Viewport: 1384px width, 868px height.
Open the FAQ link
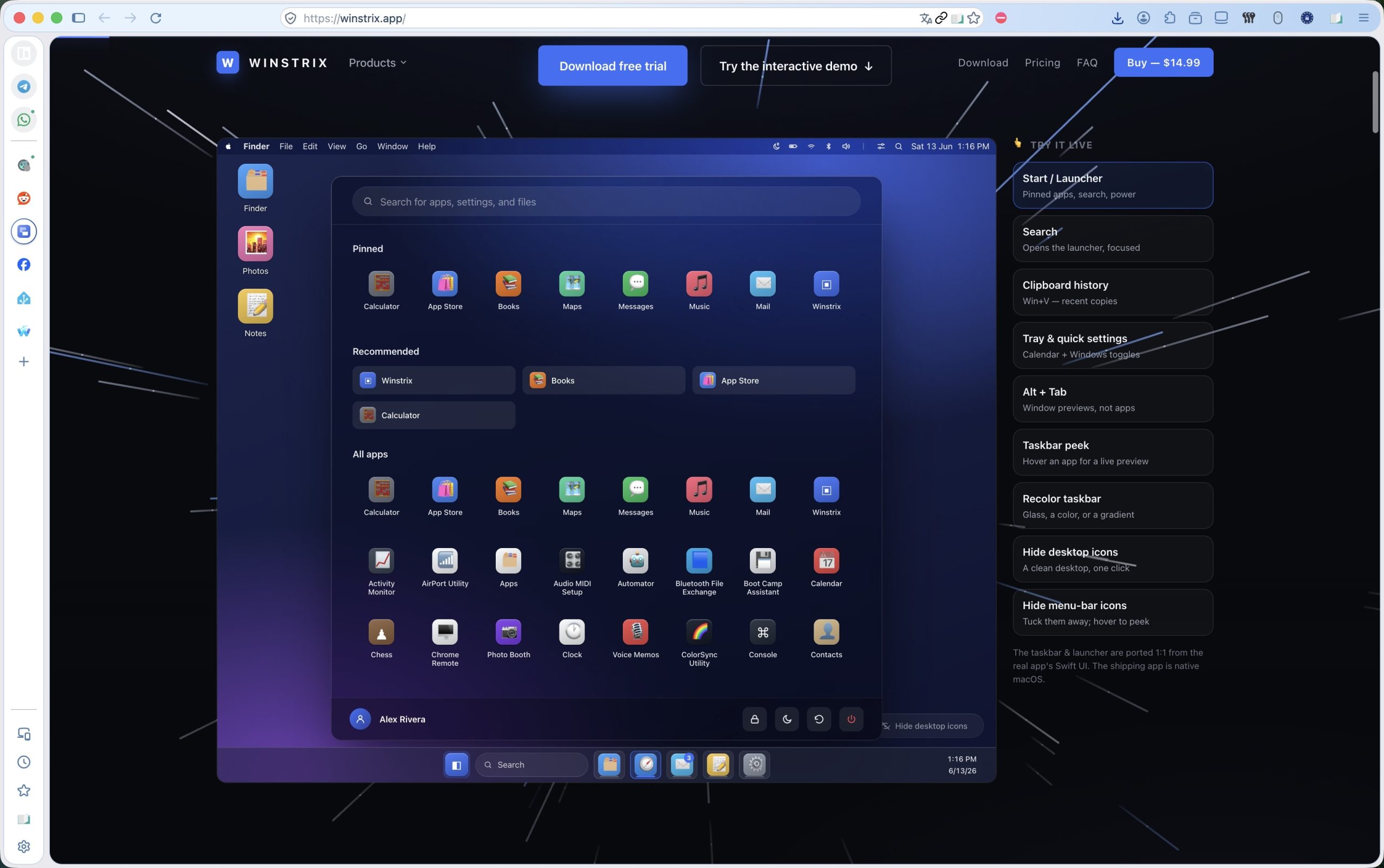[1087, 63]
